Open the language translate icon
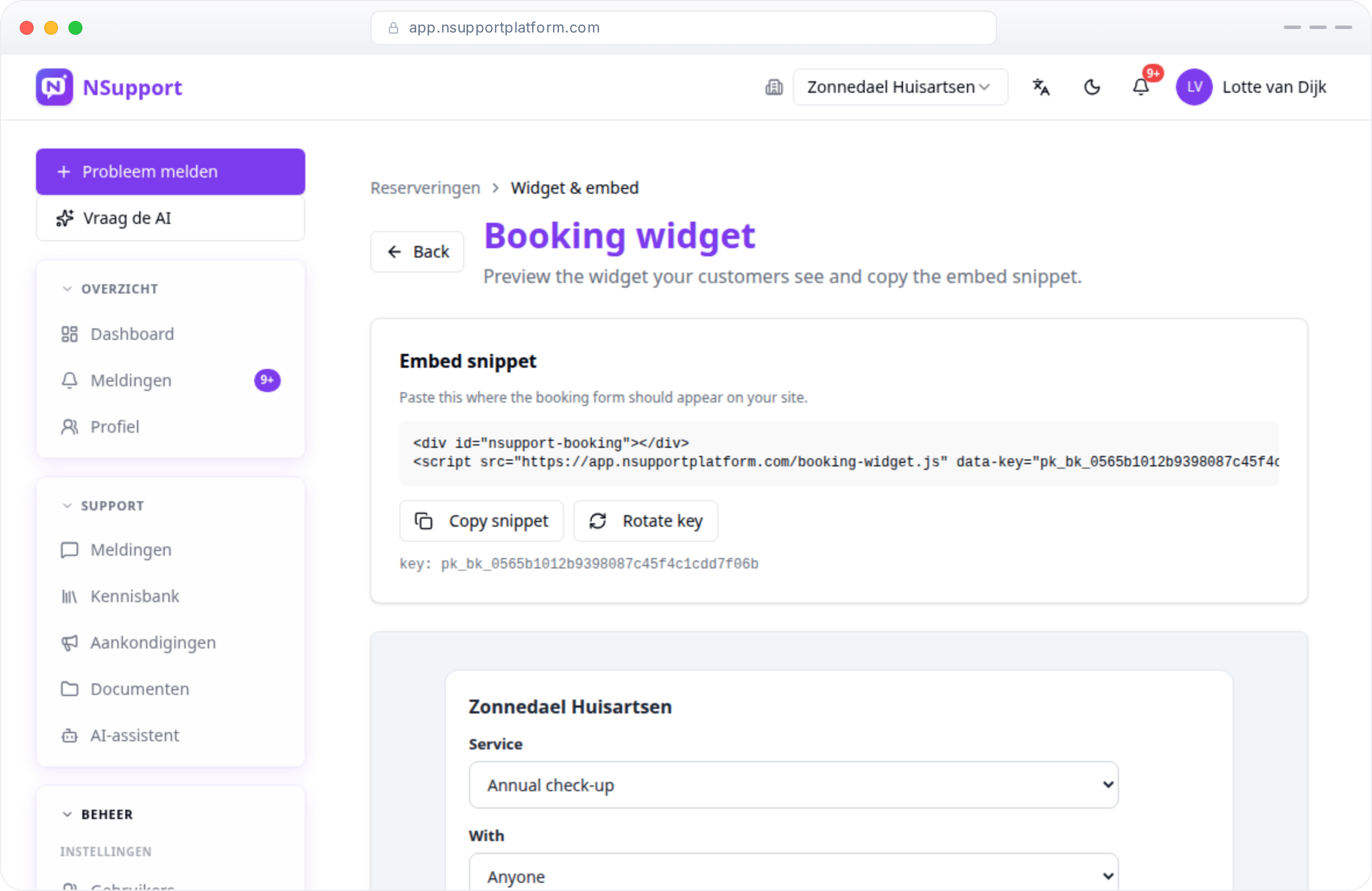 point(1041,87)
